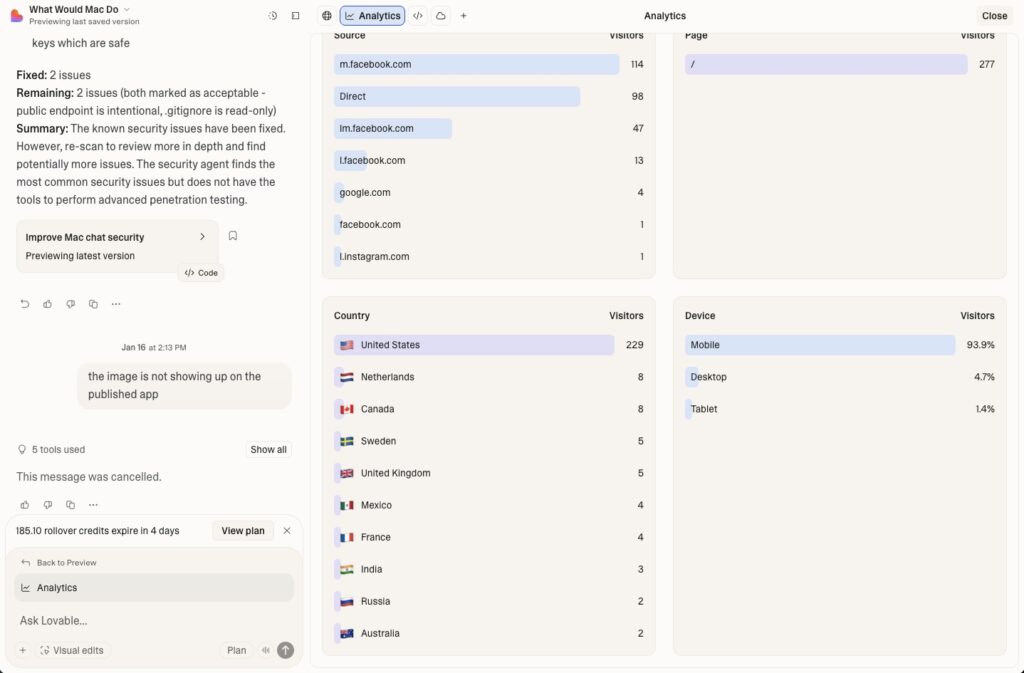Viewport: 1024px width, 673px height.
Task: Open the version history clock icon
Action: click(273, 16)
